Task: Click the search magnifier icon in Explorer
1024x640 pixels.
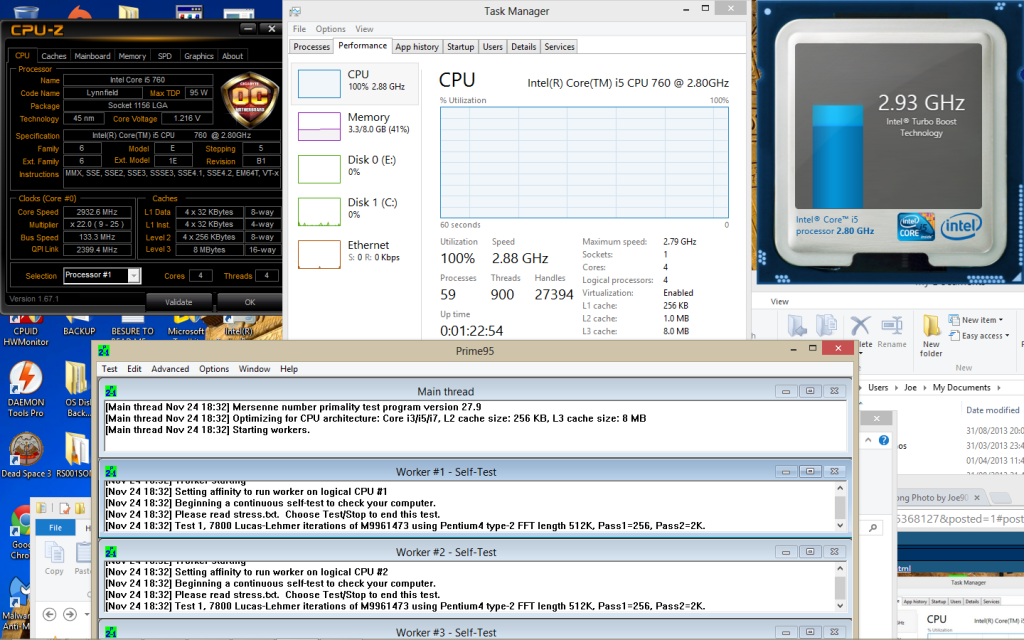Action: [x=873, y=528]
